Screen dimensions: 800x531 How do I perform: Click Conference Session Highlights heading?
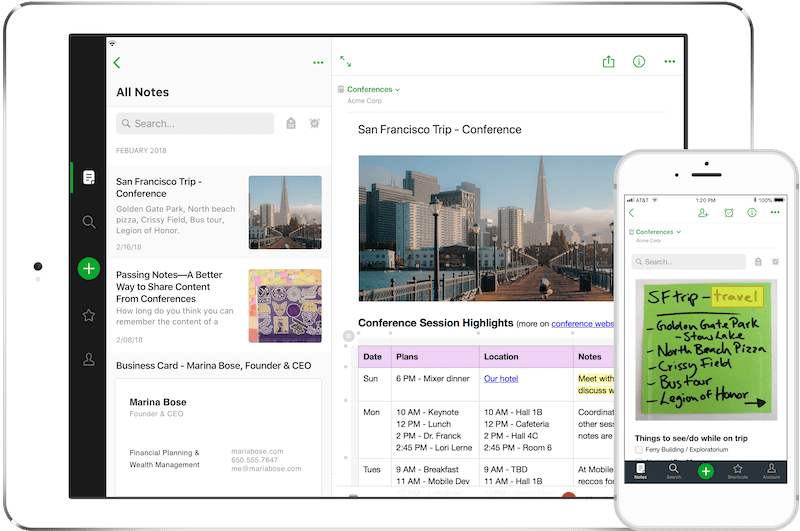(x=436, y=323)
